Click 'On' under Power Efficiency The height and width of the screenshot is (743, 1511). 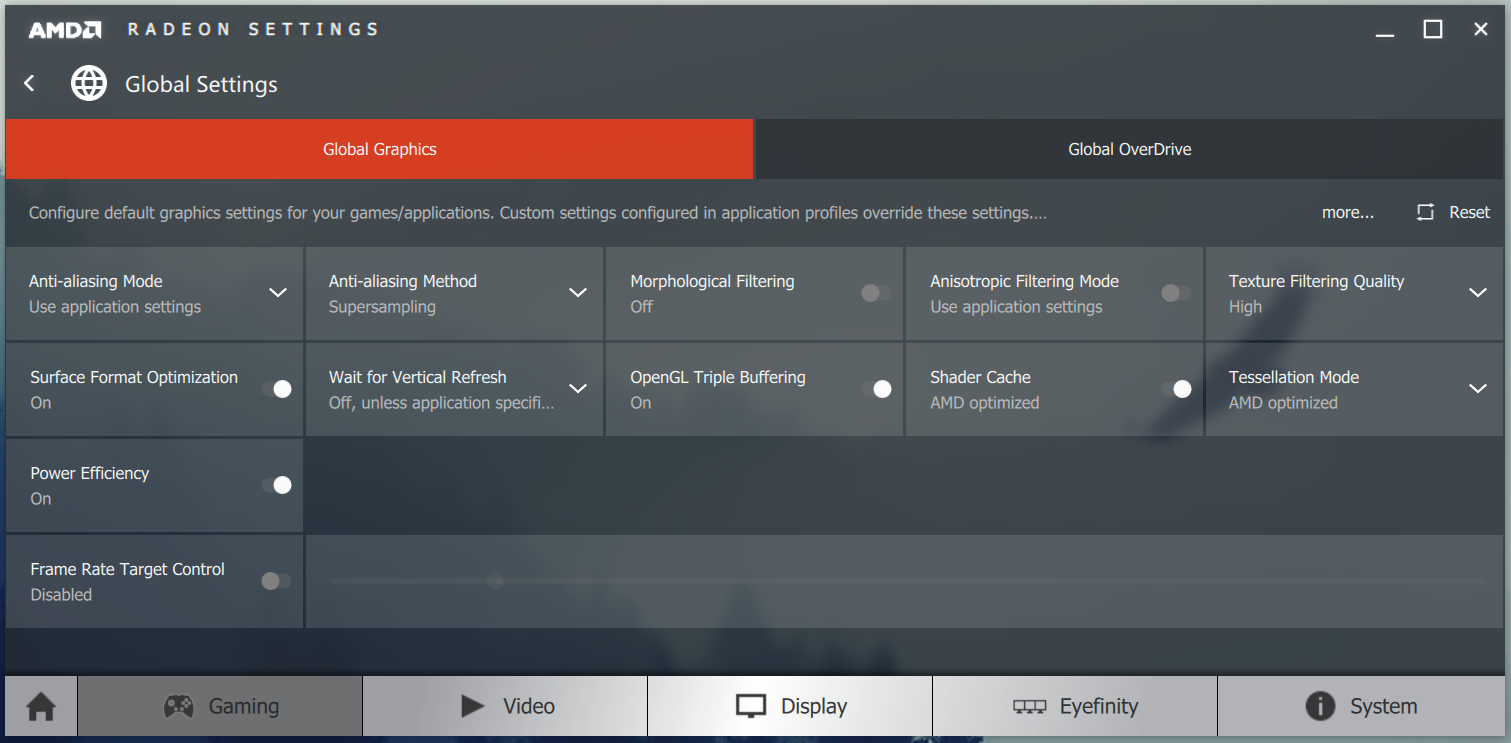click(x=41, y=499)
